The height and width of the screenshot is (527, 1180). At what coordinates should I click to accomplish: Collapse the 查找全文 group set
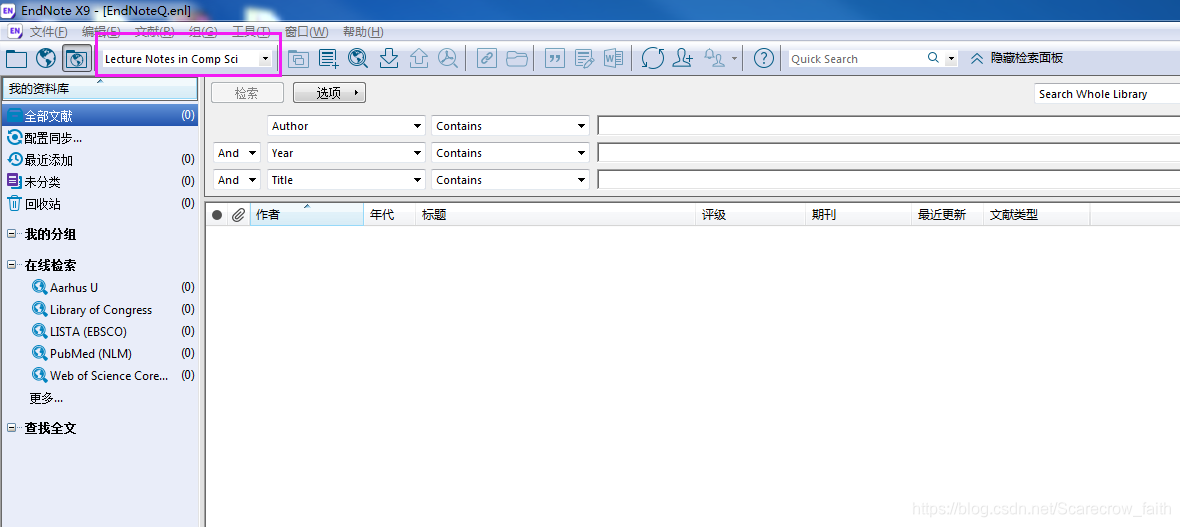pyautogui.click(x=11, y=428)
